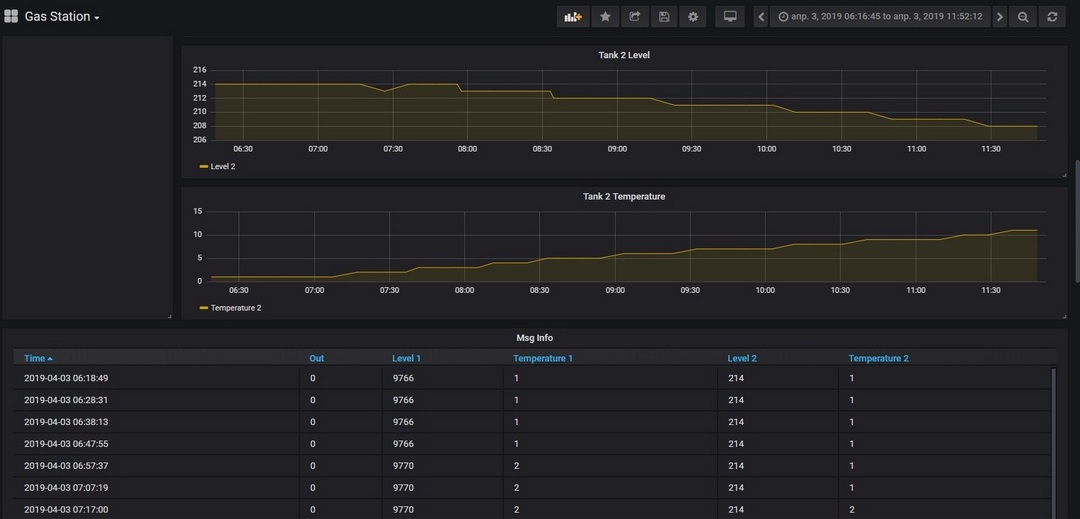Image resolution: width=1080 pixels, height=519 pixels.
Task: Open the Gas Station dashboard dropdown
Action: [x=62, y=17]
